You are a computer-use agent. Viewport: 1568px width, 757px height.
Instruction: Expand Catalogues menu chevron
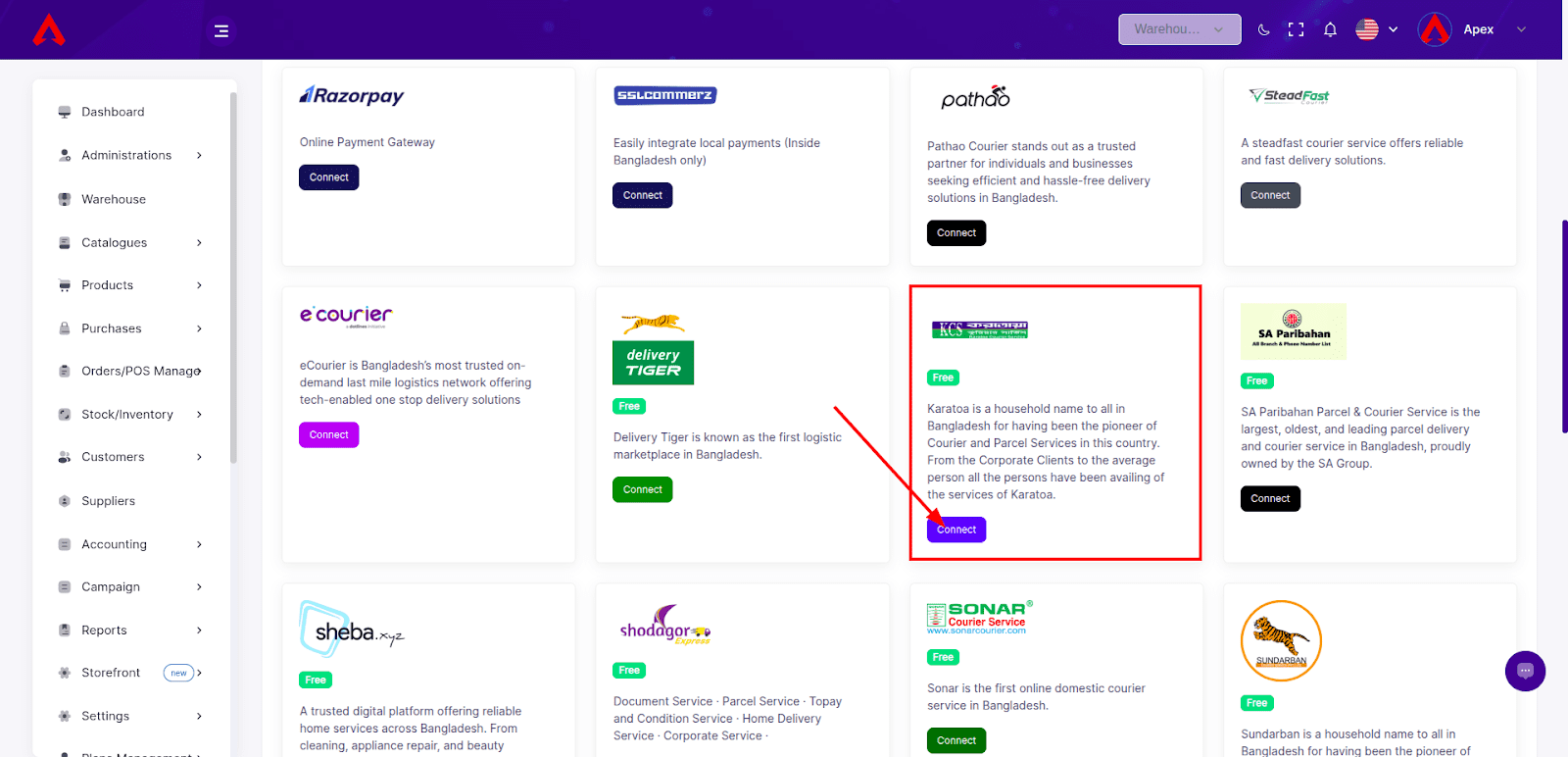pyautogui.click(x=199, y=242)
